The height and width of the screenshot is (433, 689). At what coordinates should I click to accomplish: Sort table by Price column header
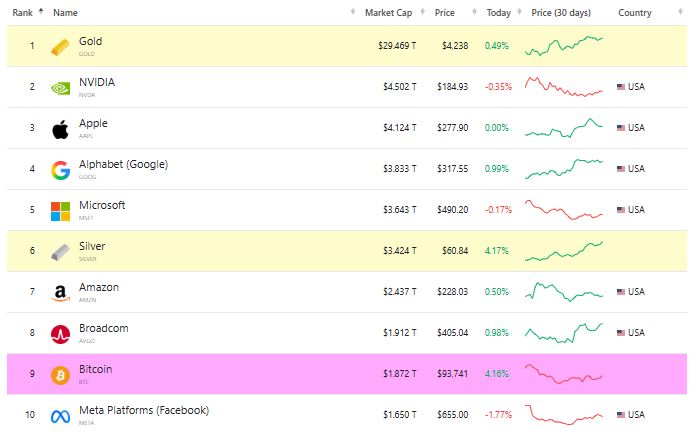(445, 13)
